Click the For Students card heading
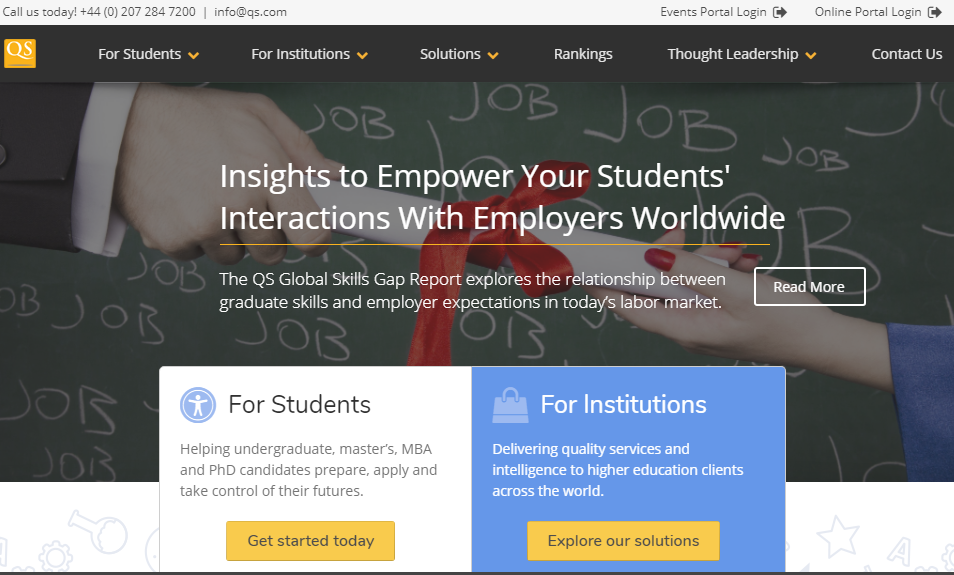Image resolution: width=954 pixels, height=575 pixels. coord(299,404)
